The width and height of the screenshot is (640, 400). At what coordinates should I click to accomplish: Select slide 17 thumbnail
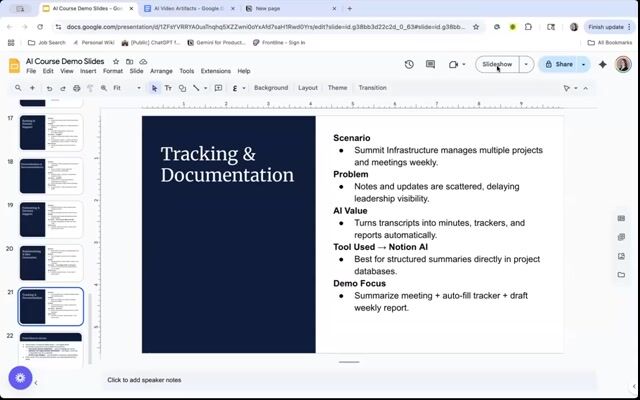click(51, 132)
